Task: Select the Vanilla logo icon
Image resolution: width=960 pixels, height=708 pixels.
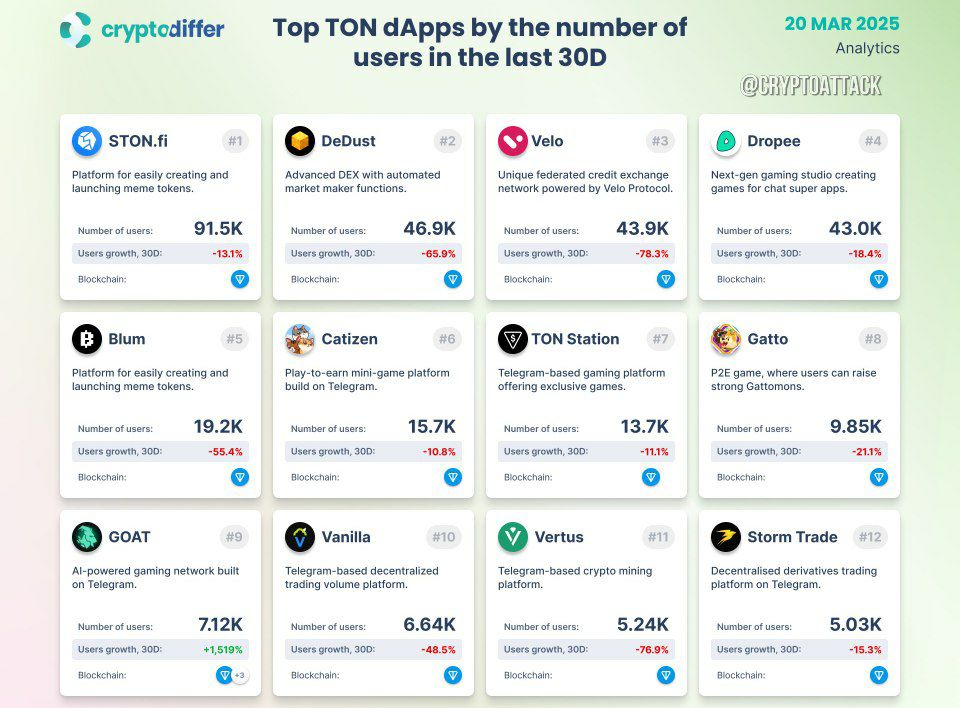Action: [300, 537]
